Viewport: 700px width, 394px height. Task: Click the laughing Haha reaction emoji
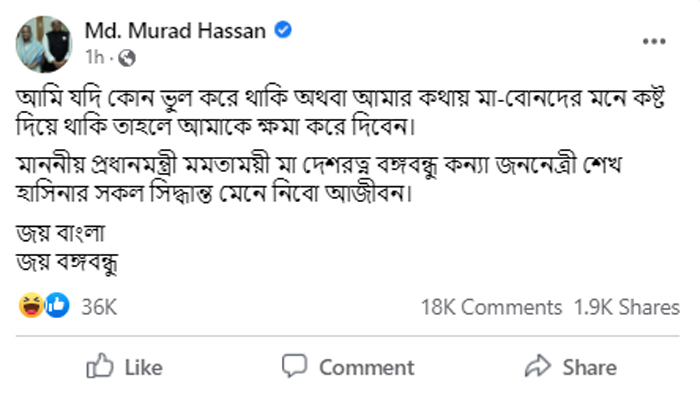pos(31,306)
